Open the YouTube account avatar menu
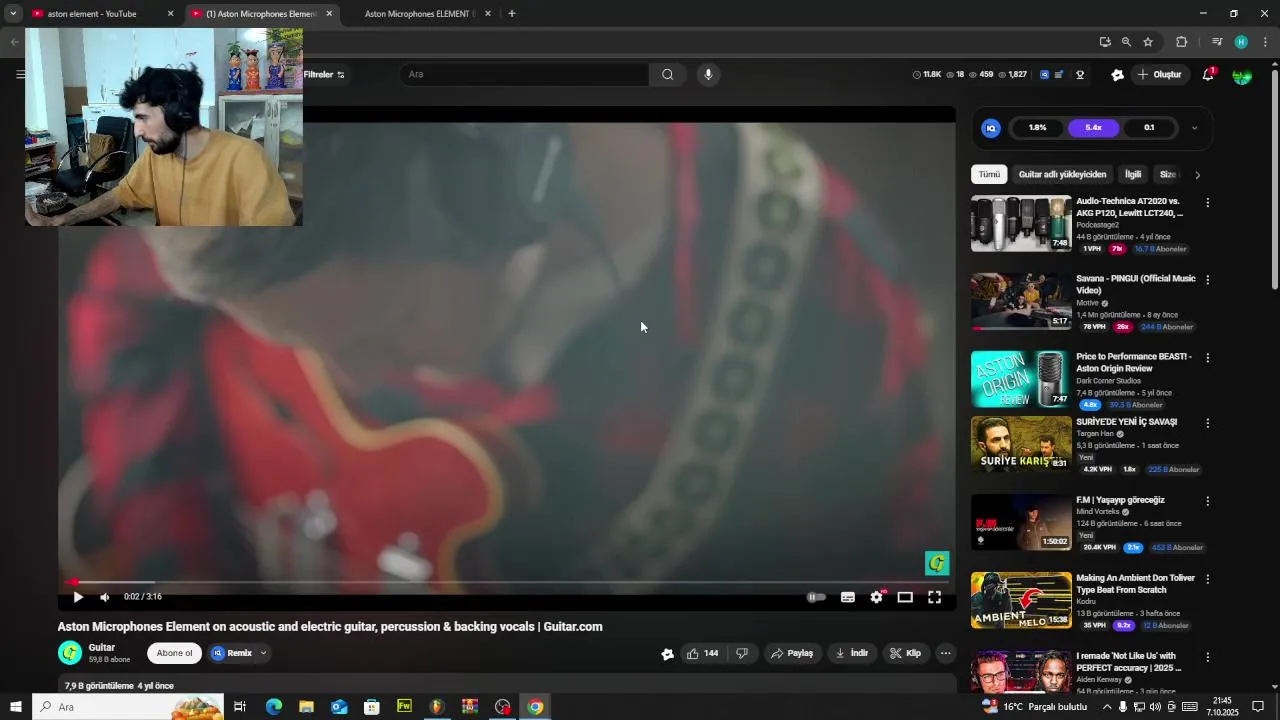This screenshot has width=1280, height=720. click(x=1242, y=76)
